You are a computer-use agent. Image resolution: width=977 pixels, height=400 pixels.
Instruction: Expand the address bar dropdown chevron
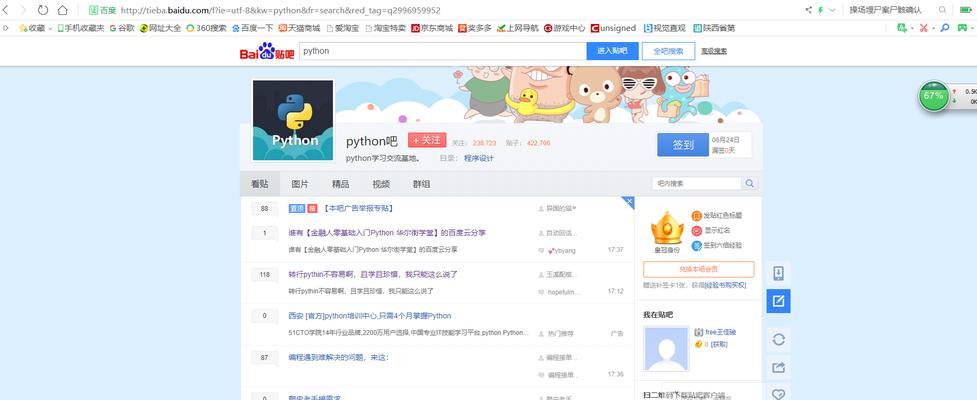click(832, 10)
